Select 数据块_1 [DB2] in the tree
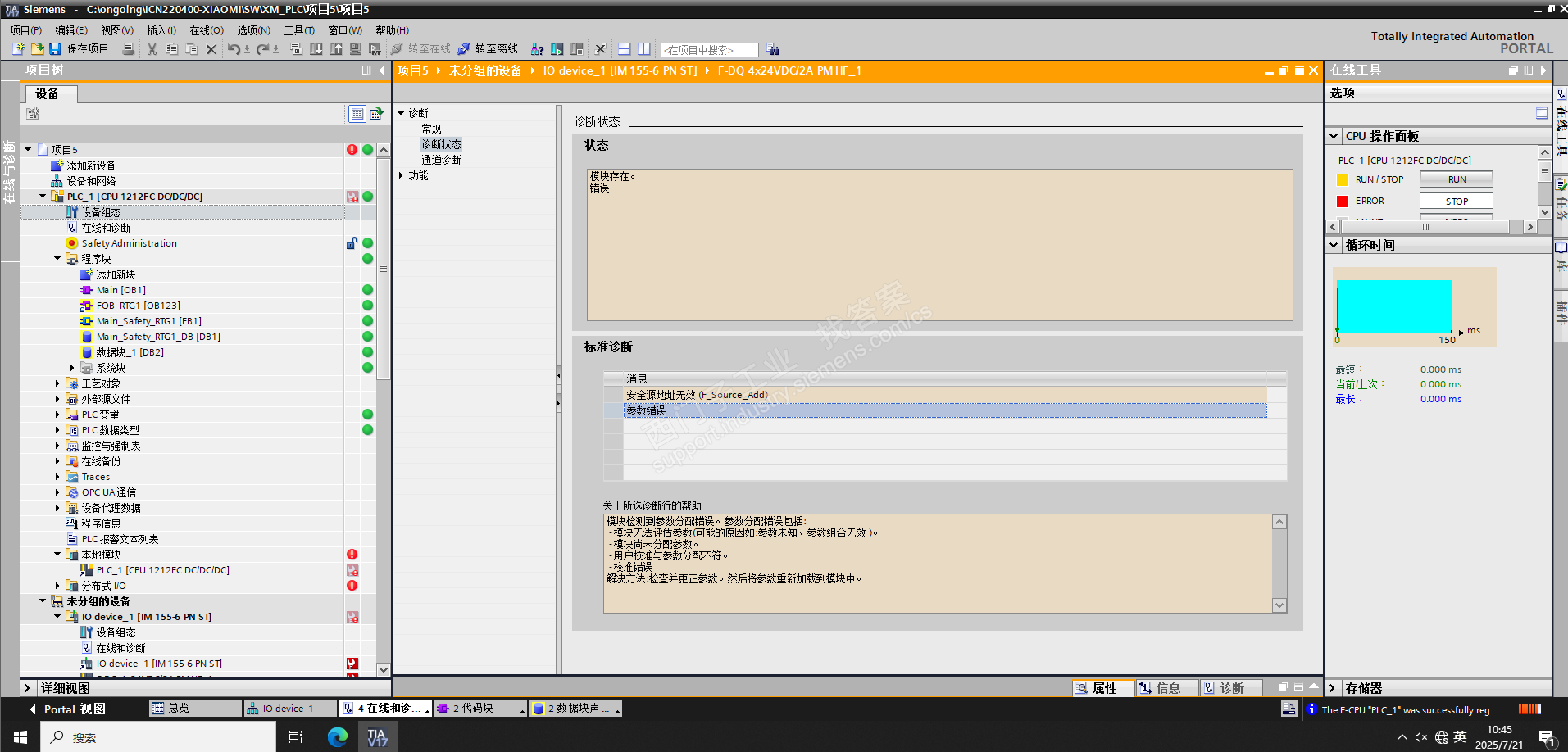The width and height of the screenshot is (1568, 752). pyautogui.click(x=130, y=352)
